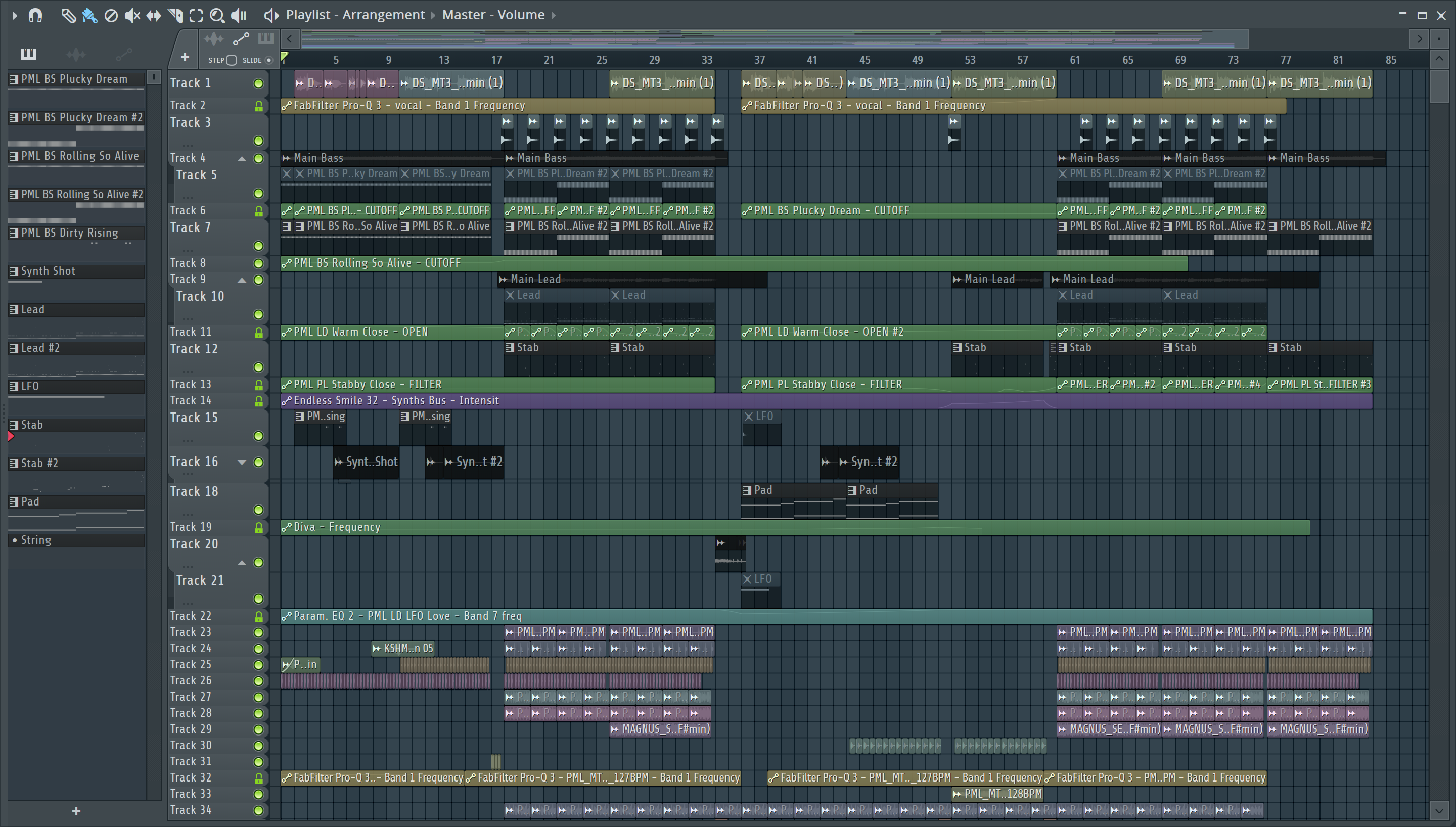Focus audio clips waveform icon in header
Screen dimensions: 1456x827
(214, 39)
